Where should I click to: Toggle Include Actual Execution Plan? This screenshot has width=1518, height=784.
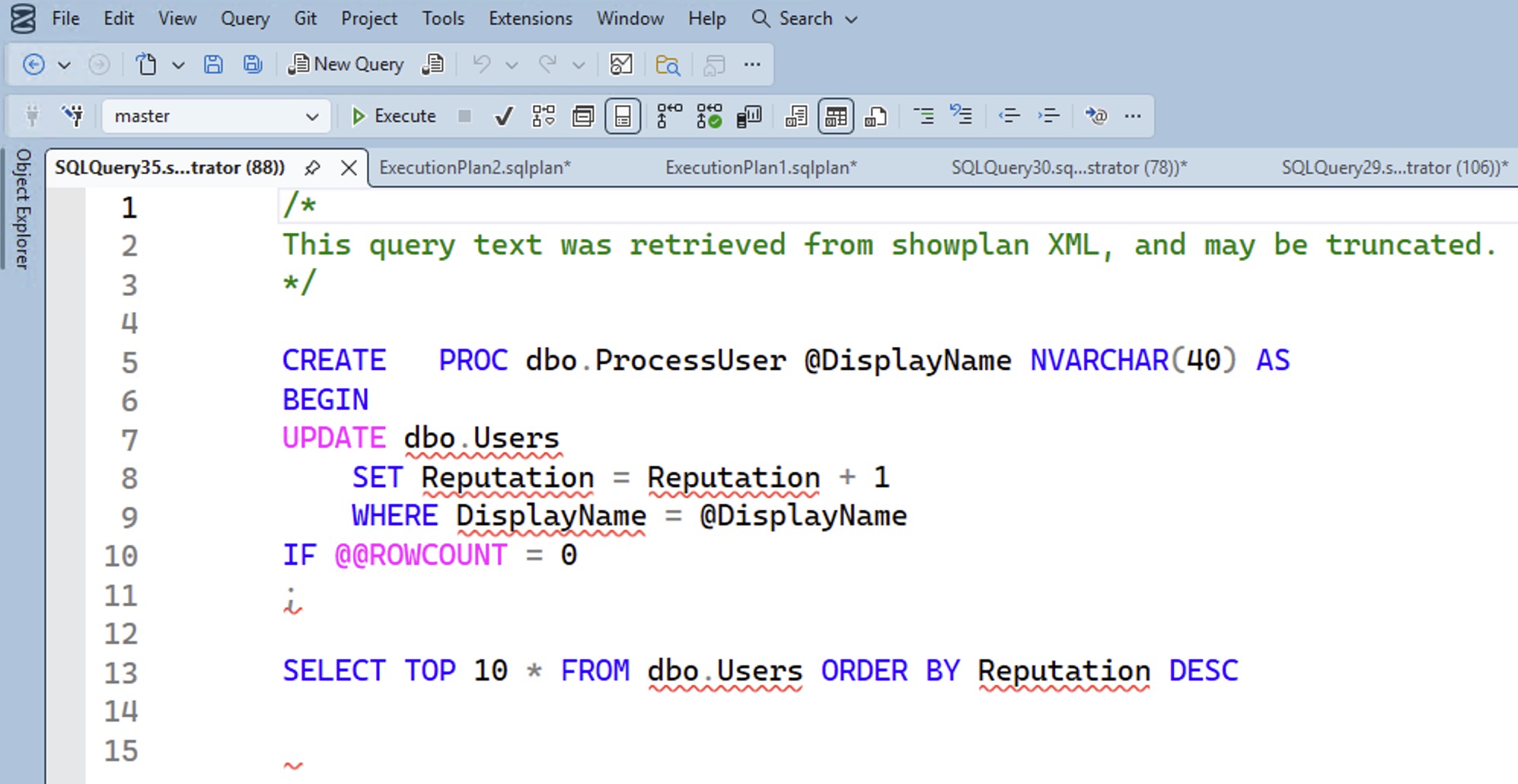click(669, 116)
